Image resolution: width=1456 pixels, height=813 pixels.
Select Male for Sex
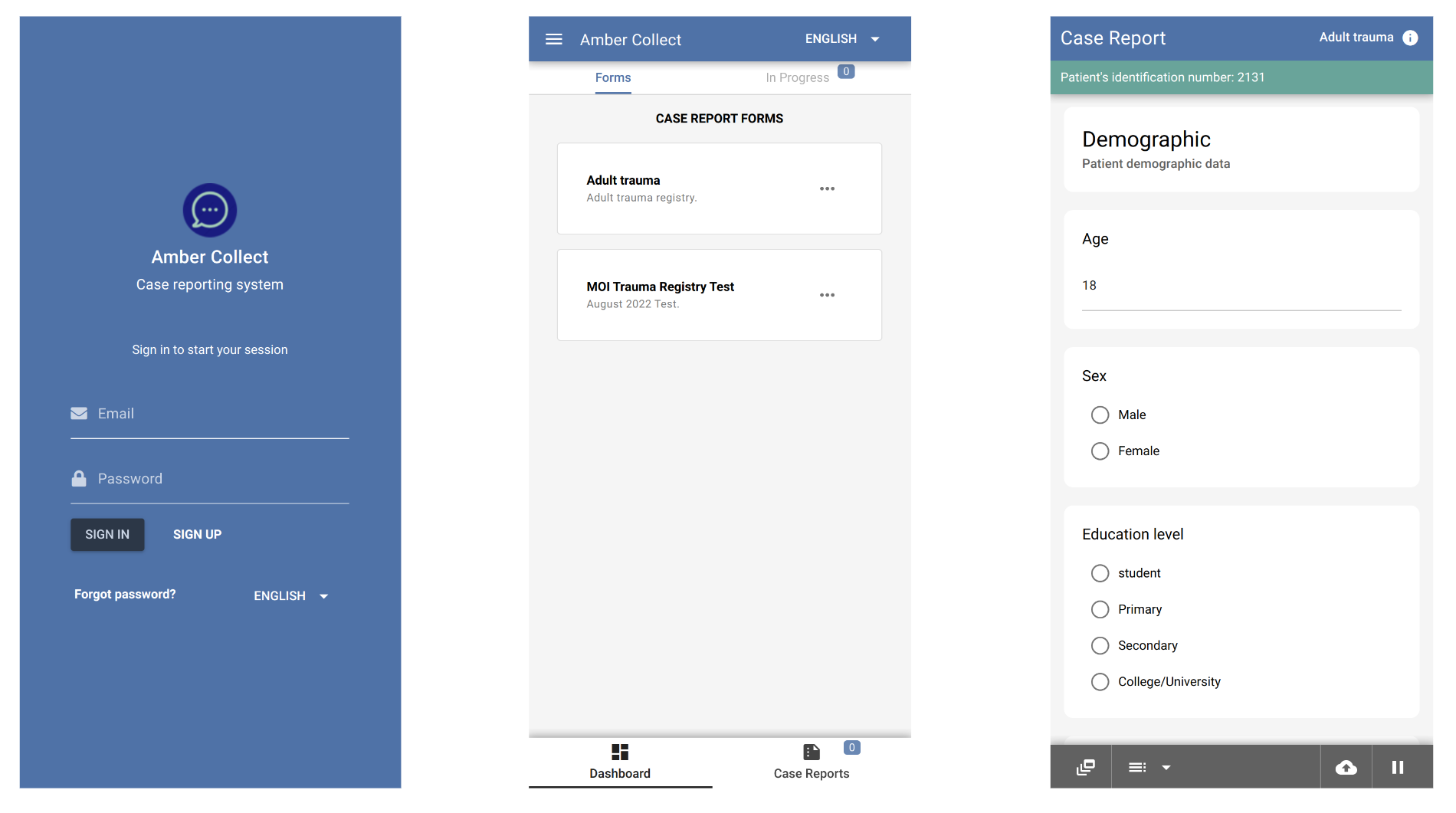click(1100, 415)
